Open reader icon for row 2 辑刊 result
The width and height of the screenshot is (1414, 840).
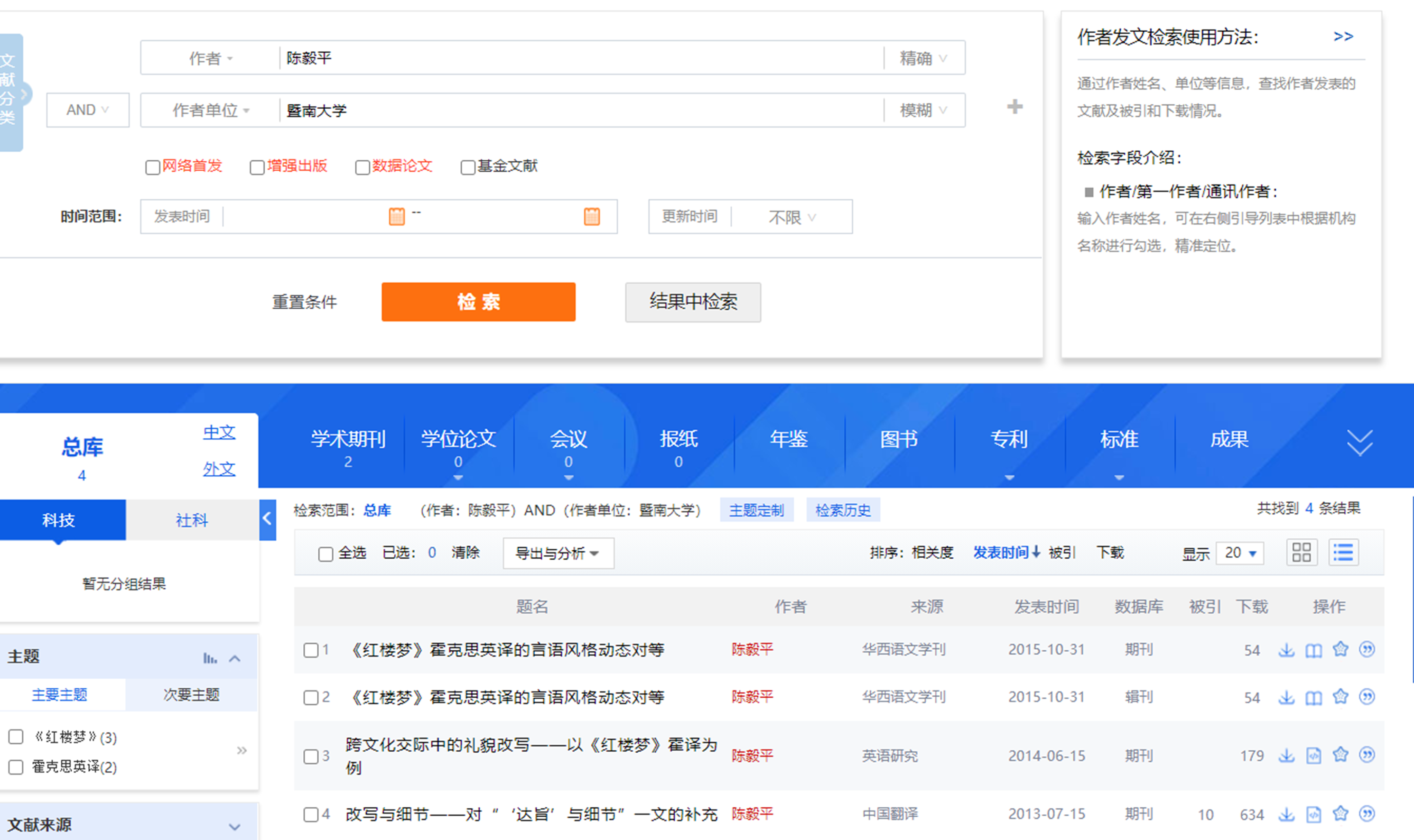click(1313, 697)
